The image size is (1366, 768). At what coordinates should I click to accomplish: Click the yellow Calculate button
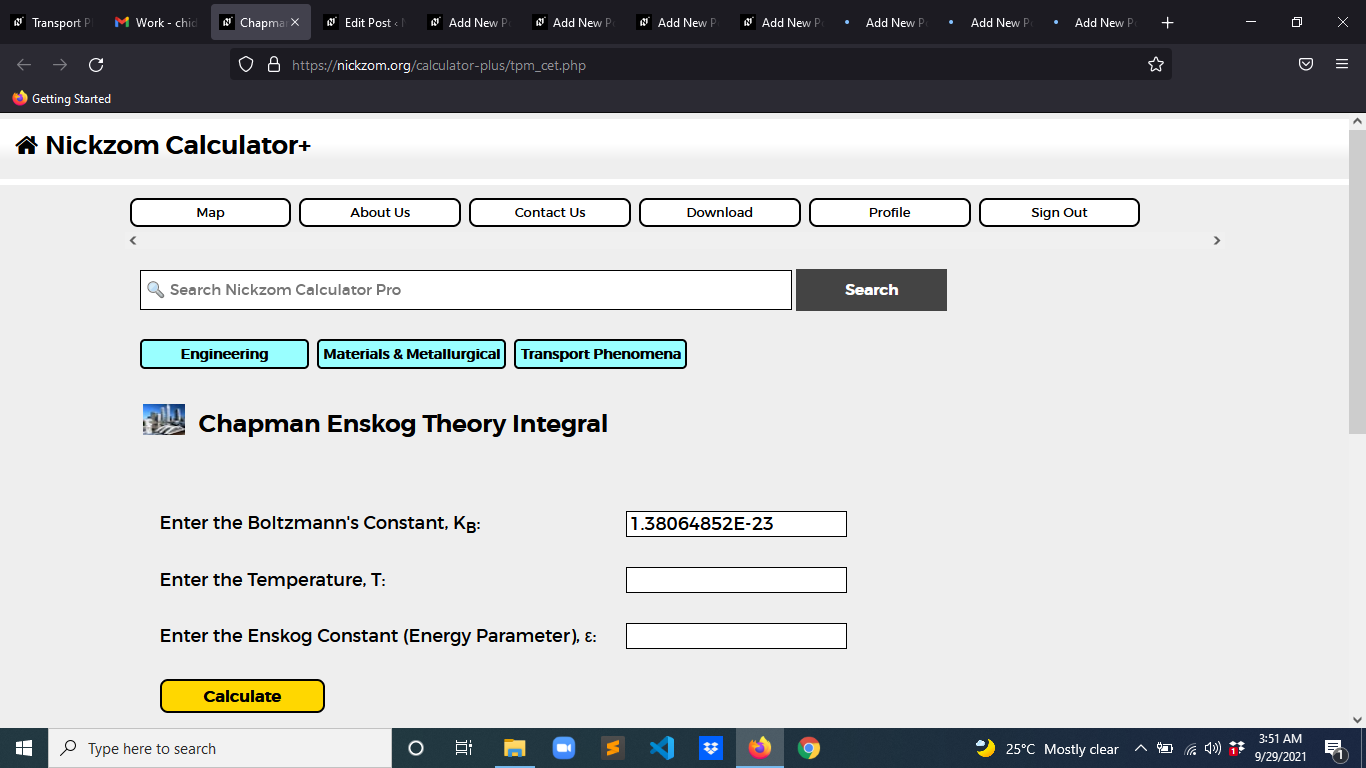[x=242, y=696]
